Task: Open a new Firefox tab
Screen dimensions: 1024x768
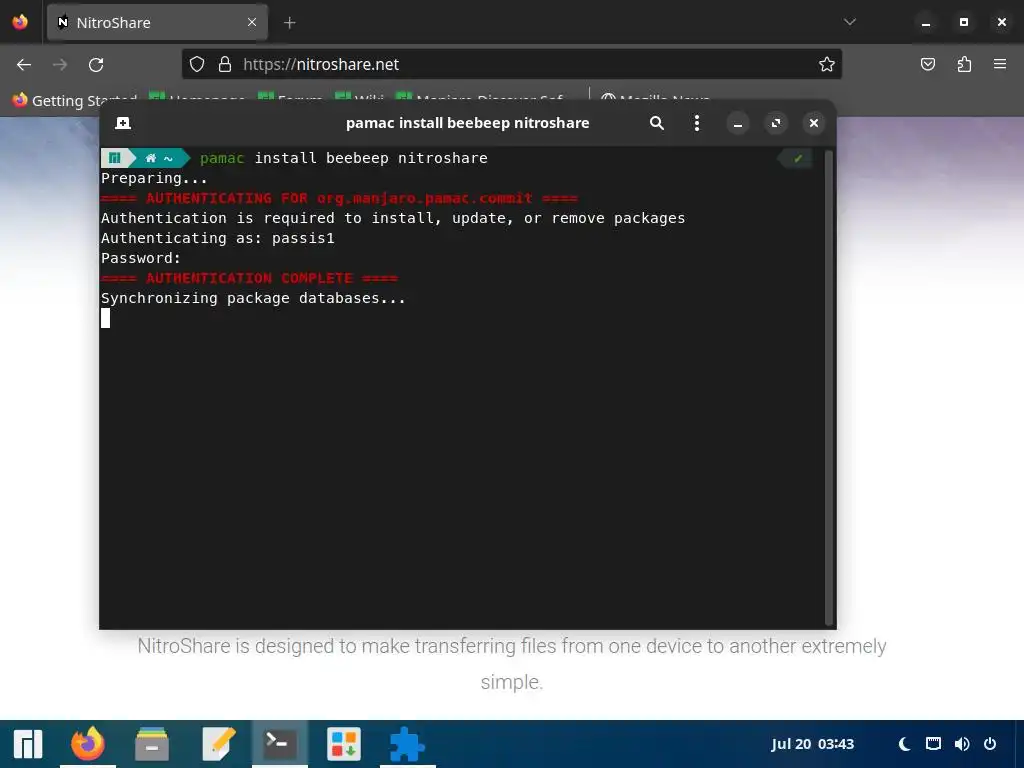Action: [289, 23]
